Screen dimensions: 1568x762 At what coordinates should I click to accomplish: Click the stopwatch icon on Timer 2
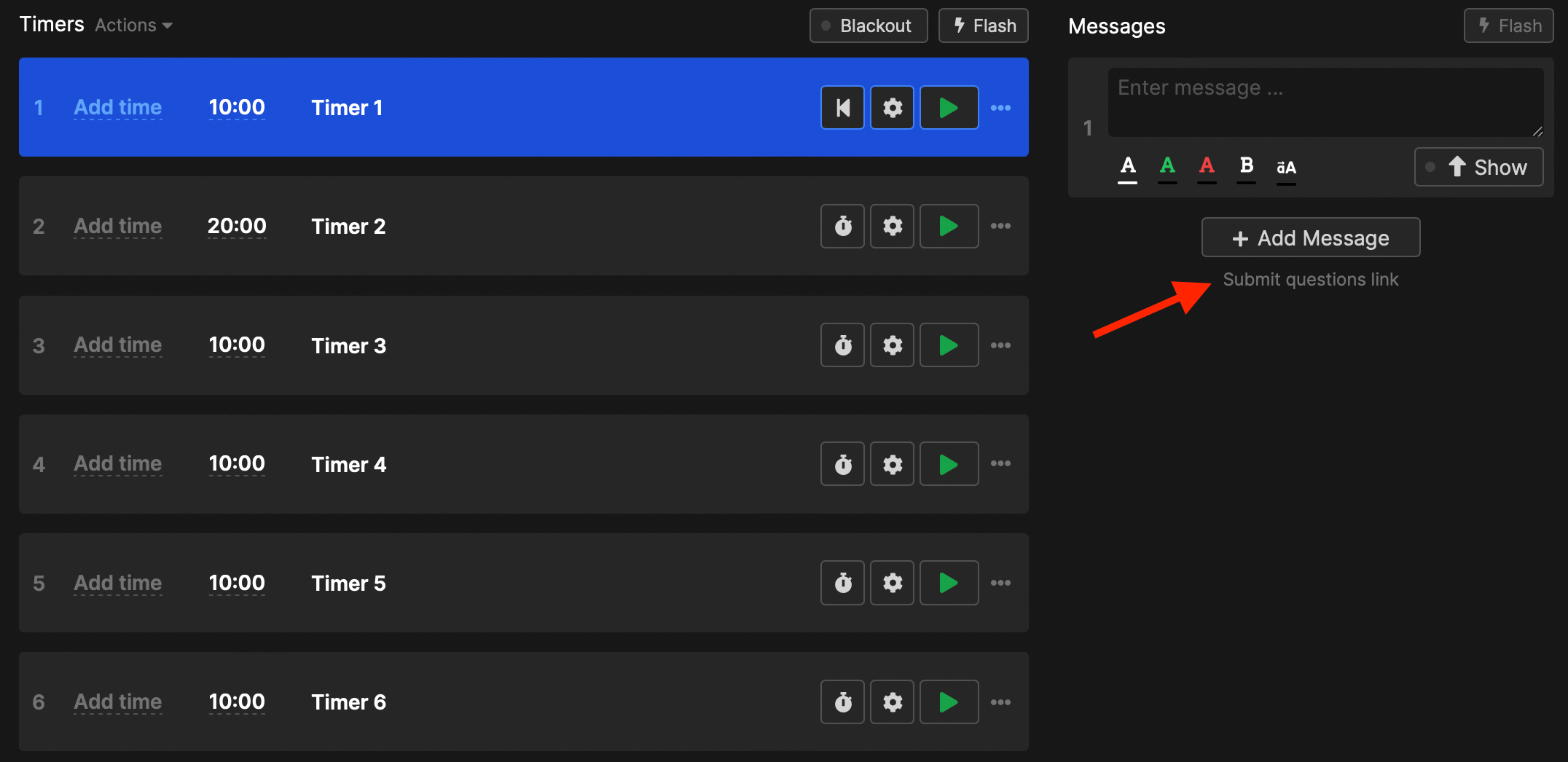842,226
